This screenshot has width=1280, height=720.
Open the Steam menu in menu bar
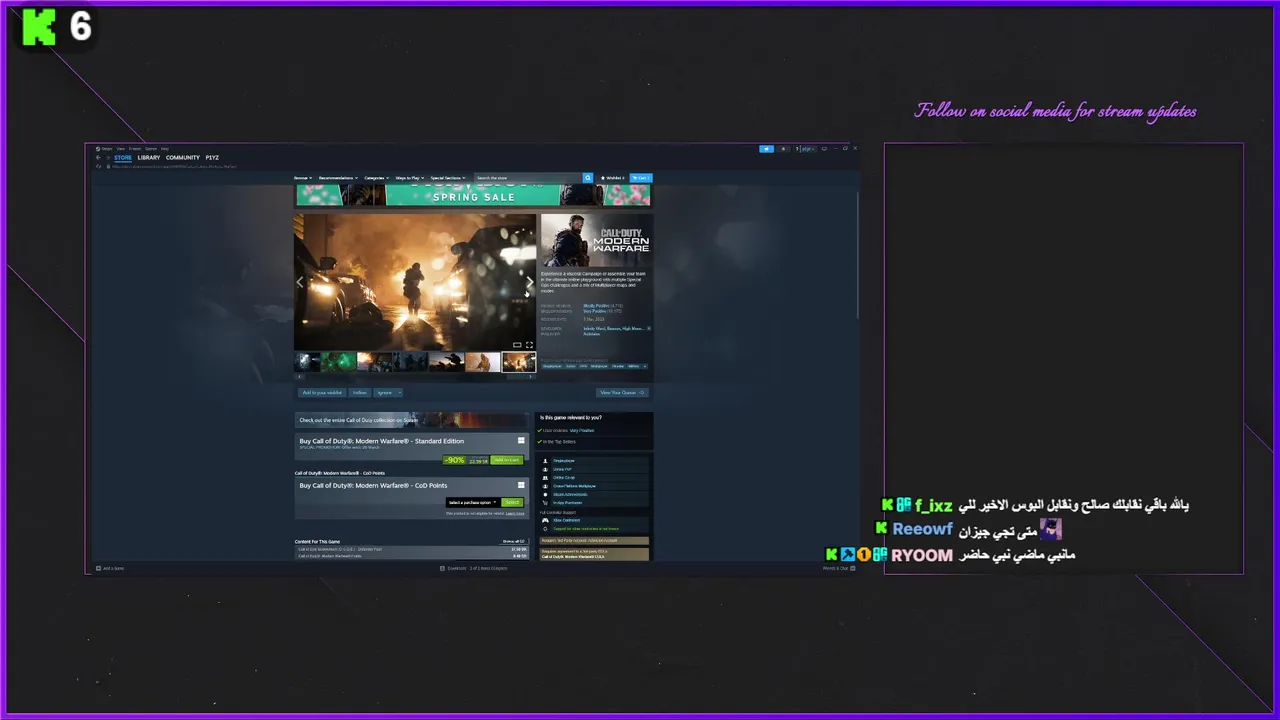pos(106,149)
